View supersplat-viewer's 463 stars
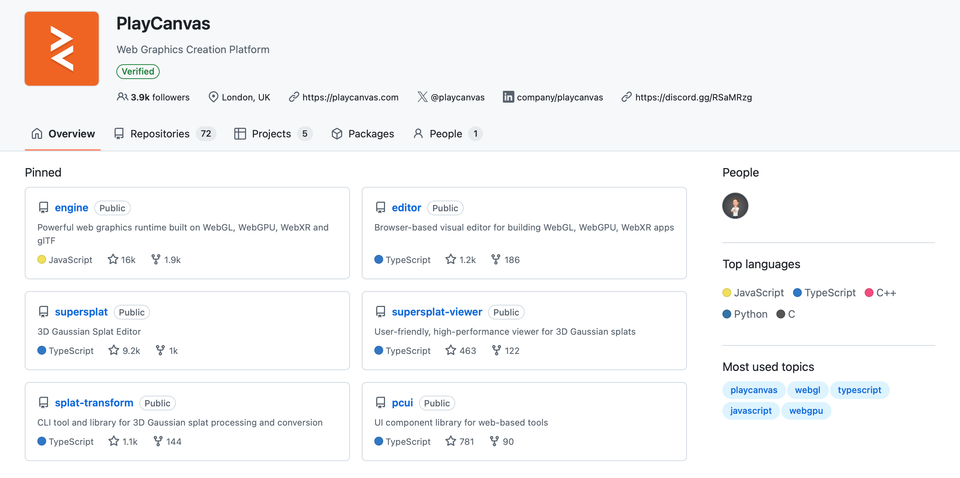960x478 pixels. [460, 351]
